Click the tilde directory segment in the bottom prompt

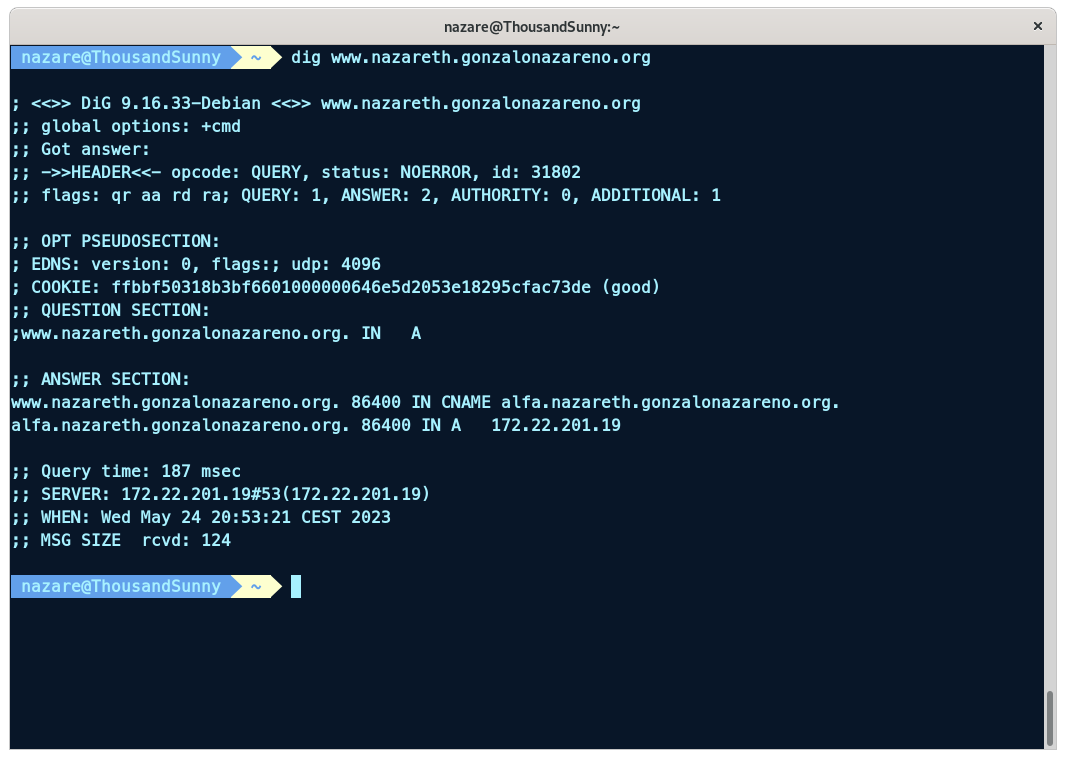(256, 587)
